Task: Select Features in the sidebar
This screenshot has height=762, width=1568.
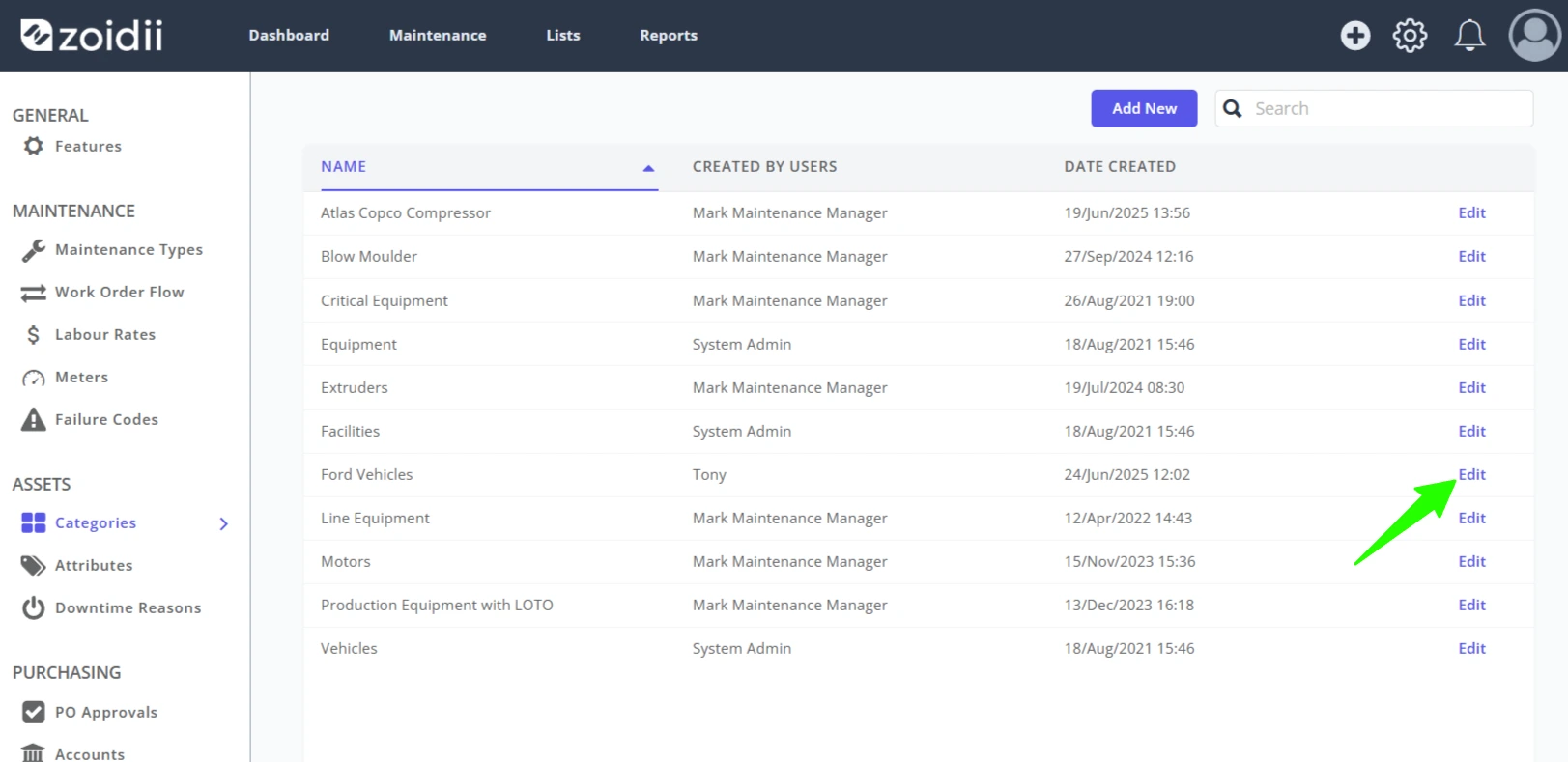Action: (x=88, y=146)
